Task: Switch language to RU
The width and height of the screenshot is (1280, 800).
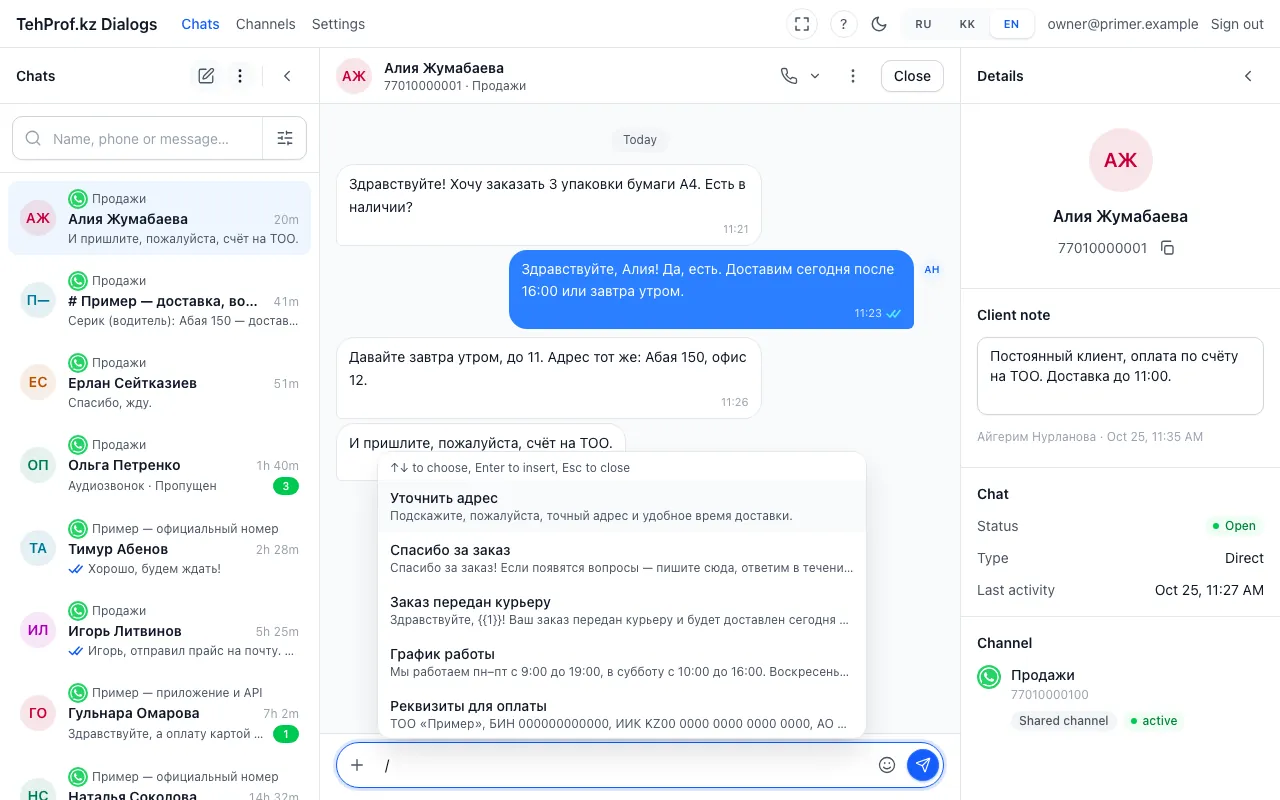Action: click(923, 24)
